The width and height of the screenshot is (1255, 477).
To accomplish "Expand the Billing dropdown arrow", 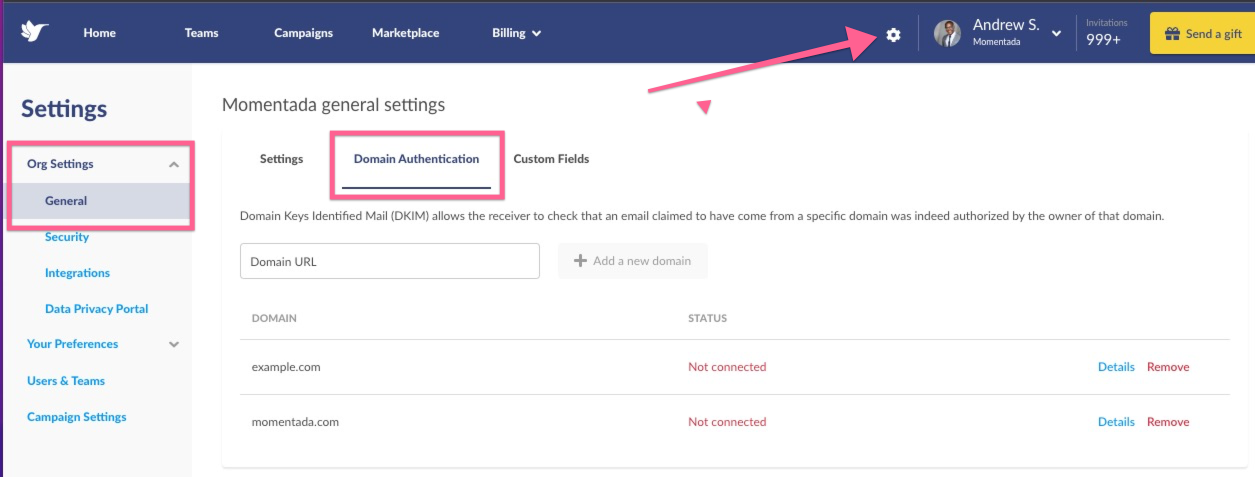I will [537, 33].
